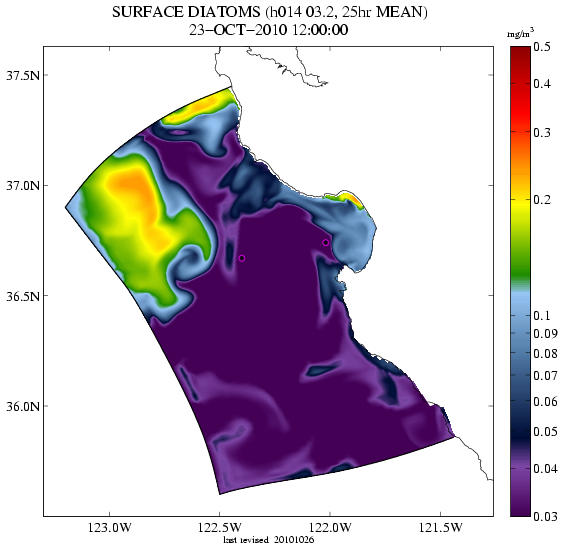Click the 123.0W longitude label

110,528
